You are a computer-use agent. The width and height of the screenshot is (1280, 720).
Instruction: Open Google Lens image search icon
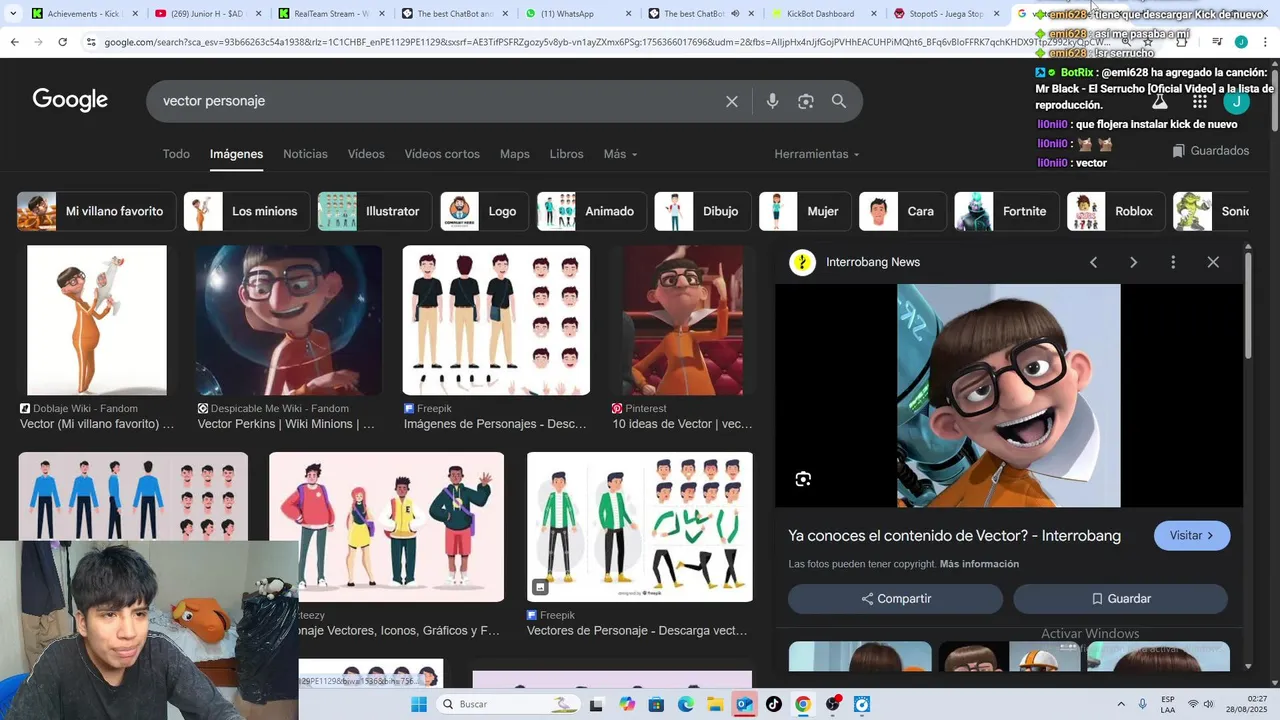[806, 101]
